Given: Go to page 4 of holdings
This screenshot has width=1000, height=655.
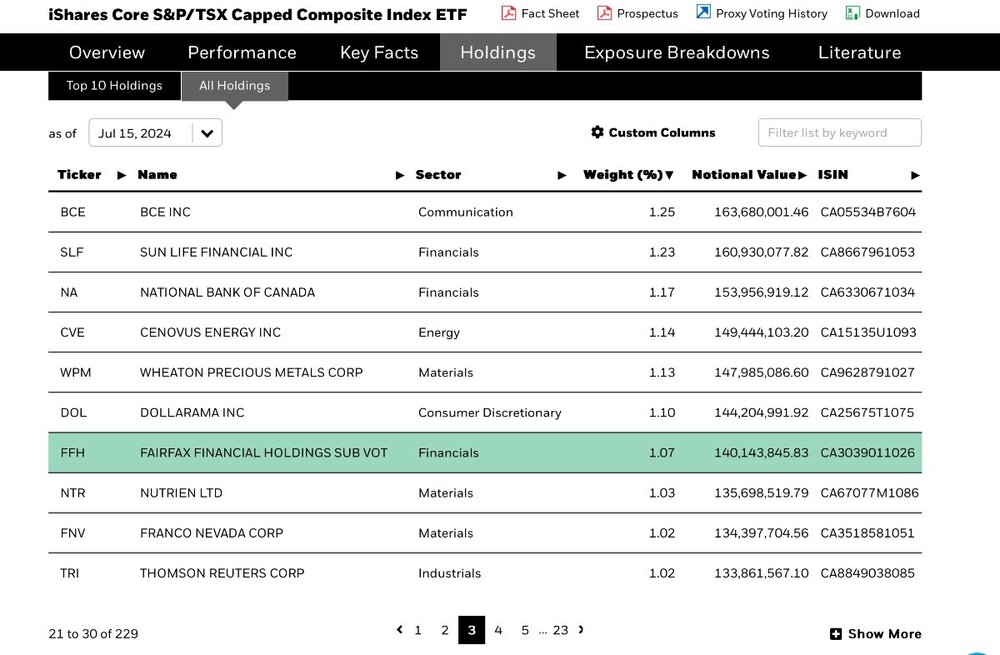Looking at the screenshot, I should [498, 630].
